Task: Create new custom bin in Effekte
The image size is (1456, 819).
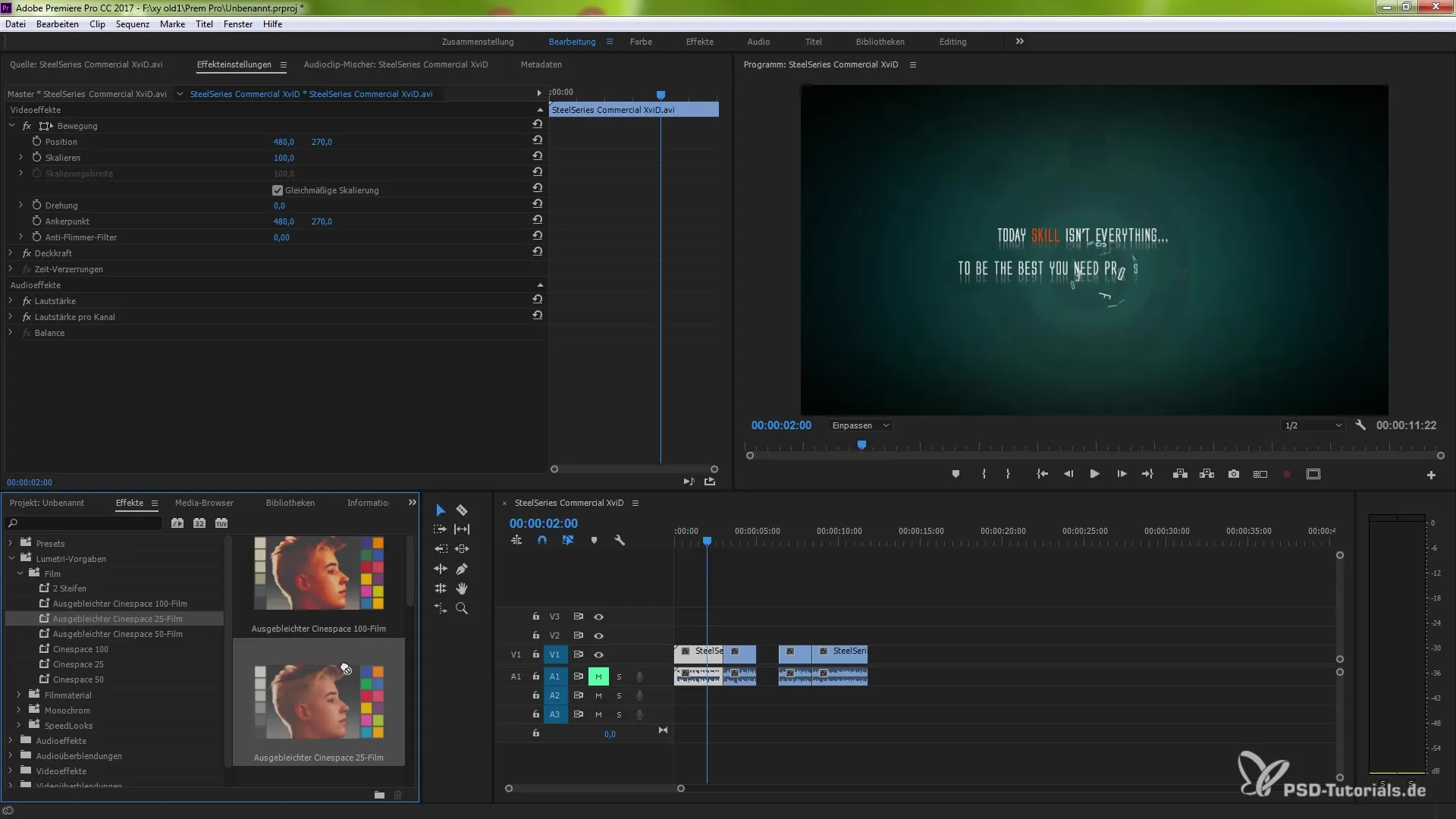Action: click(379, 795)
